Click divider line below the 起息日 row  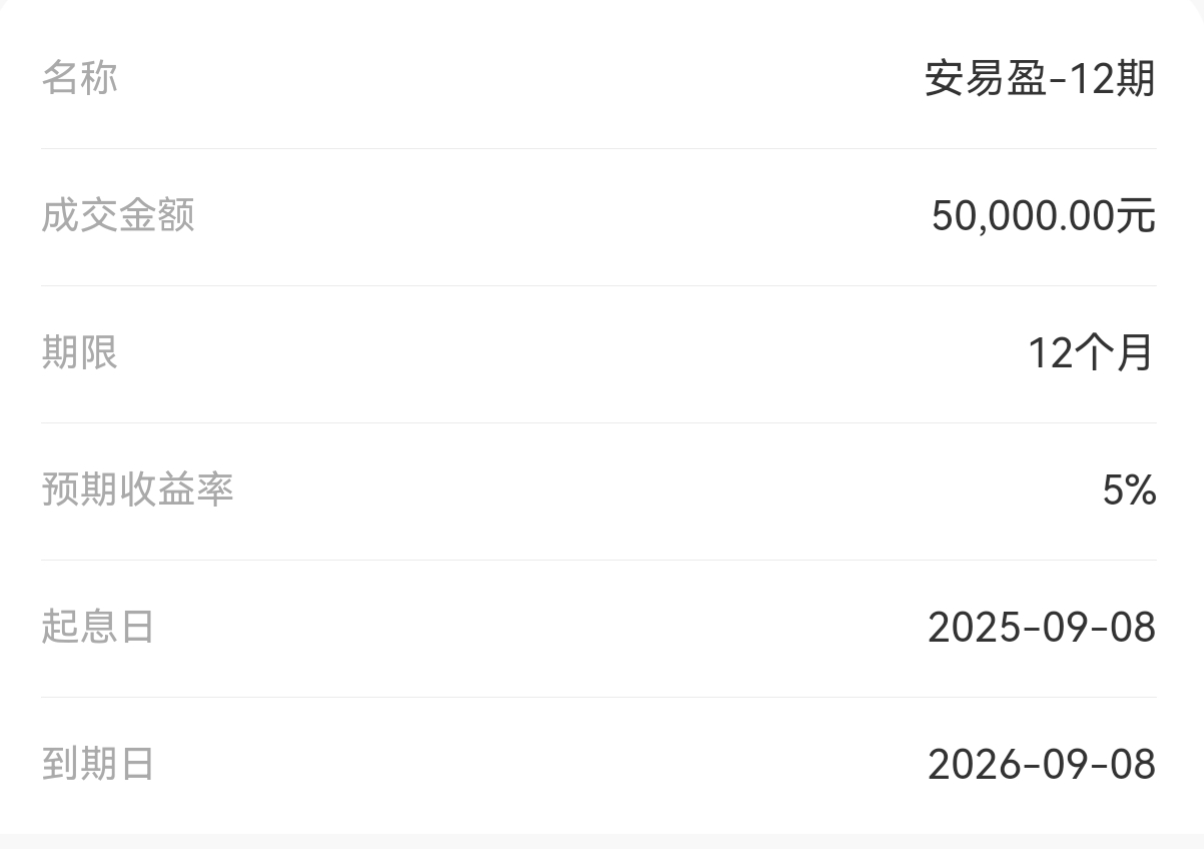click(599, 697)
